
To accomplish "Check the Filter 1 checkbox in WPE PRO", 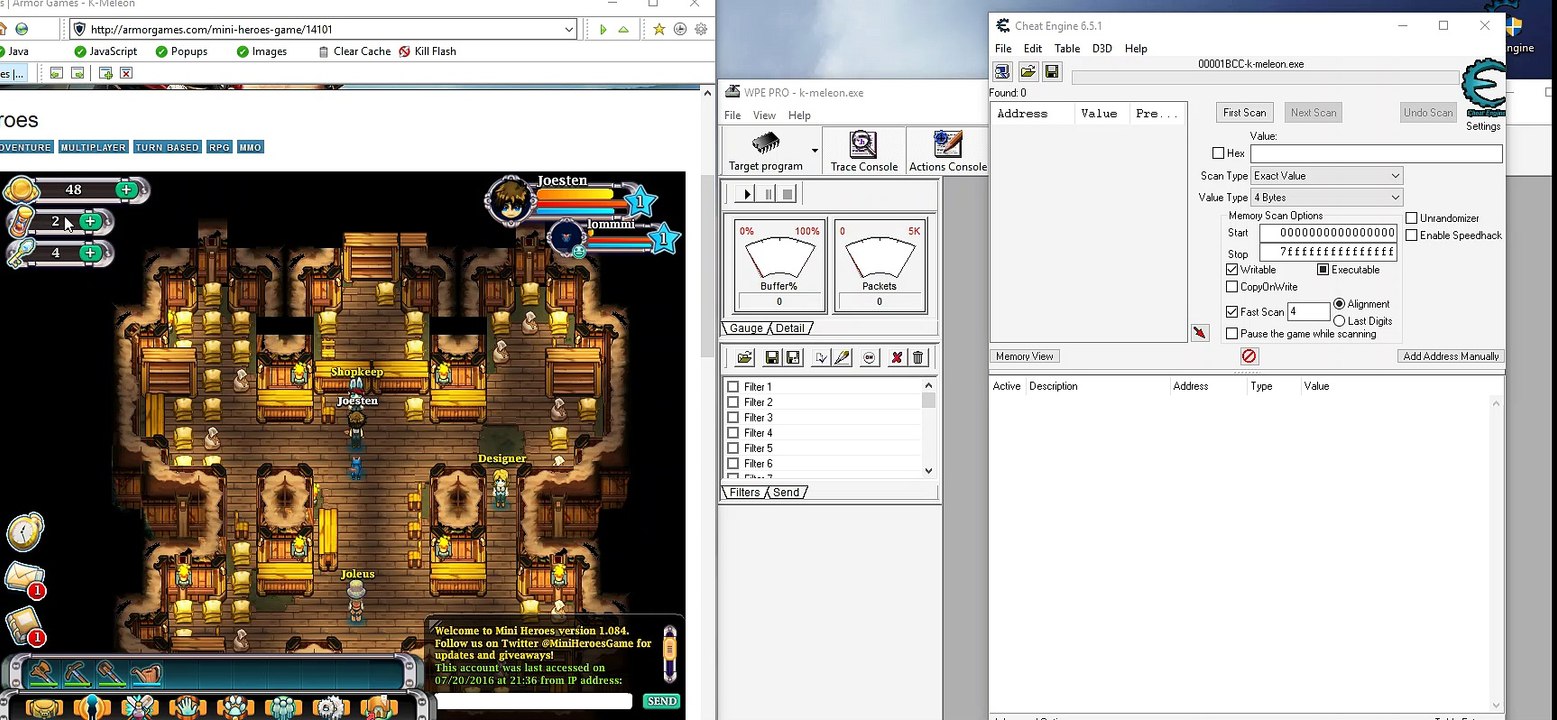I will (x=733, y=387).
